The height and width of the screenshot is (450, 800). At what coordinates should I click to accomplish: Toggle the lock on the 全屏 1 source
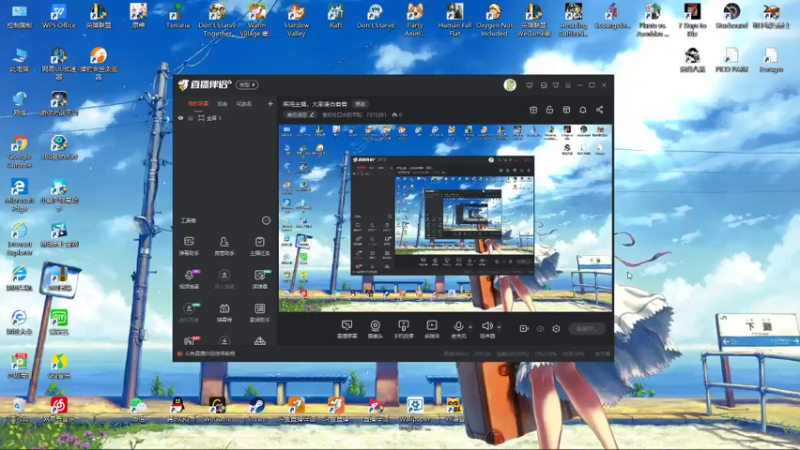point(191,118)
